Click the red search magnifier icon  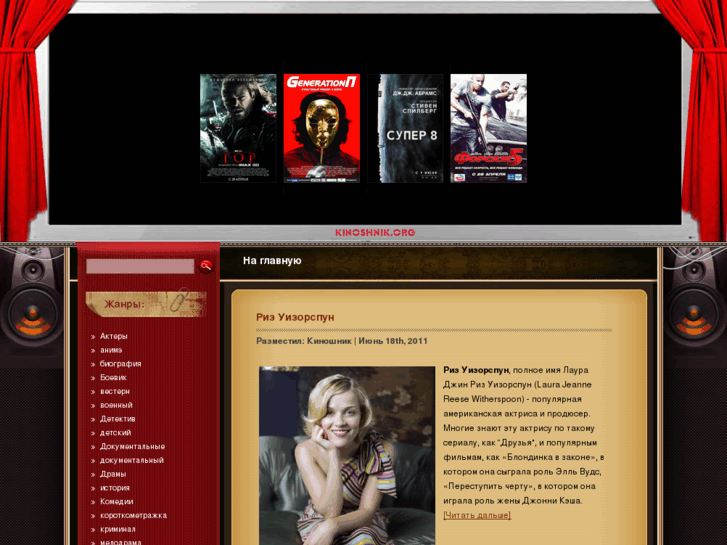(206, 266)
